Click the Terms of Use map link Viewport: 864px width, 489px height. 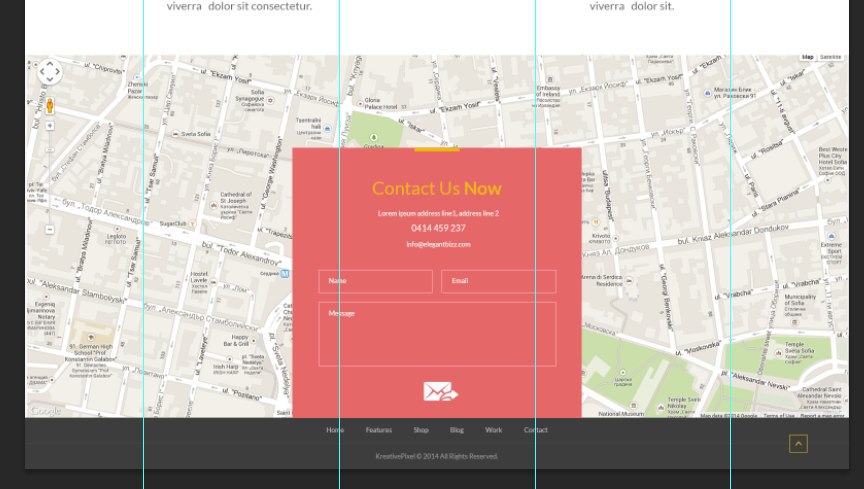pyautogui.click(x=779, y=416)
